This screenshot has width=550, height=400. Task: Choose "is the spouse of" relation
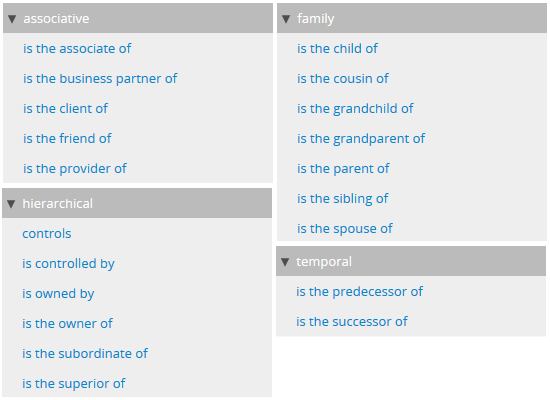pyautogui.click(x=345, y=229)
